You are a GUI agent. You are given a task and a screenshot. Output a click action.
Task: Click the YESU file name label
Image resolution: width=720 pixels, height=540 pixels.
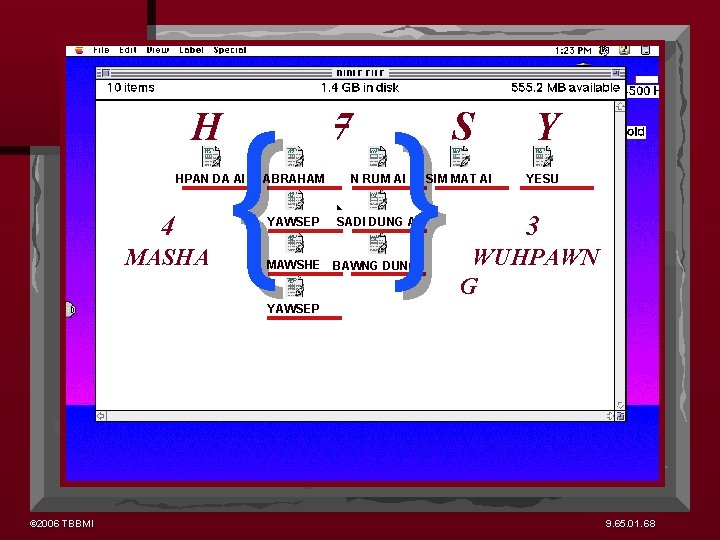[x=542, y=178]
